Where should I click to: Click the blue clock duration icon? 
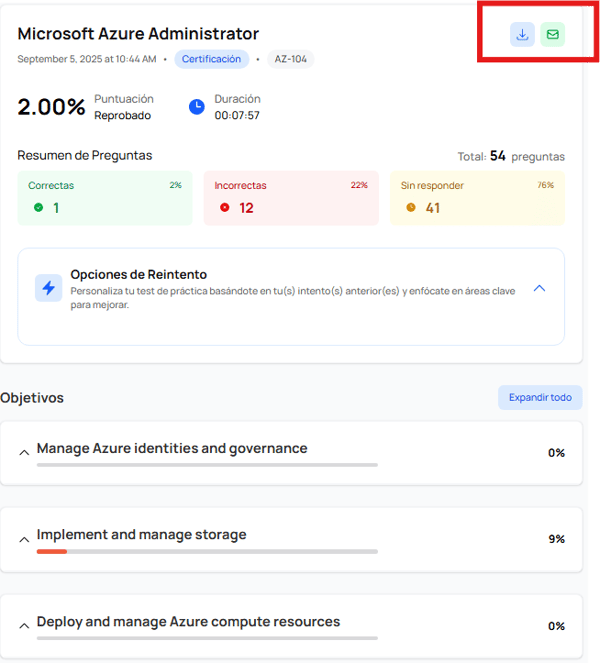click(197, 106)
